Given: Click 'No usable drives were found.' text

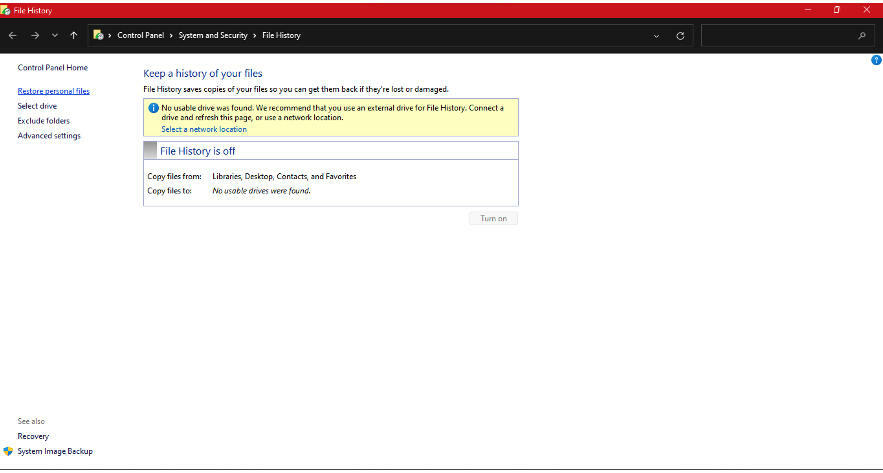Looking at the screenshot, I should (x=261, y=191).
